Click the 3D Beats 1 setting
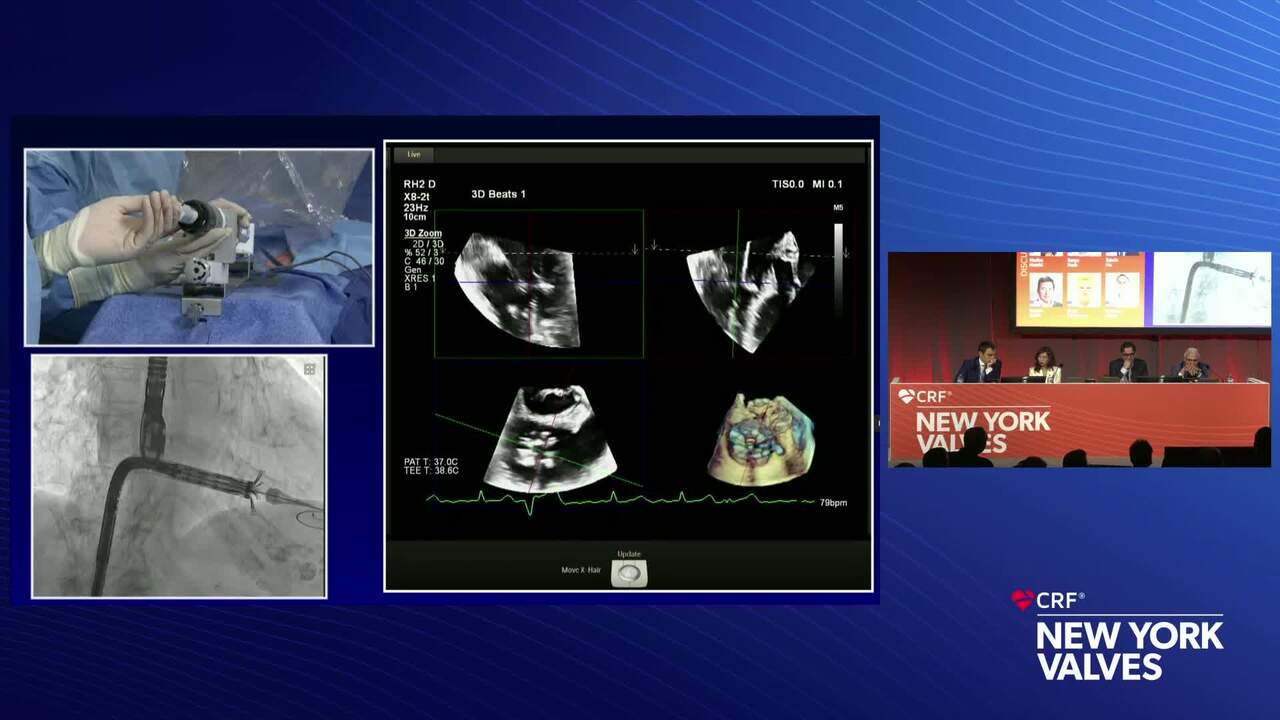The height and width of the screenshot is (720, 1280). point(498,194)
